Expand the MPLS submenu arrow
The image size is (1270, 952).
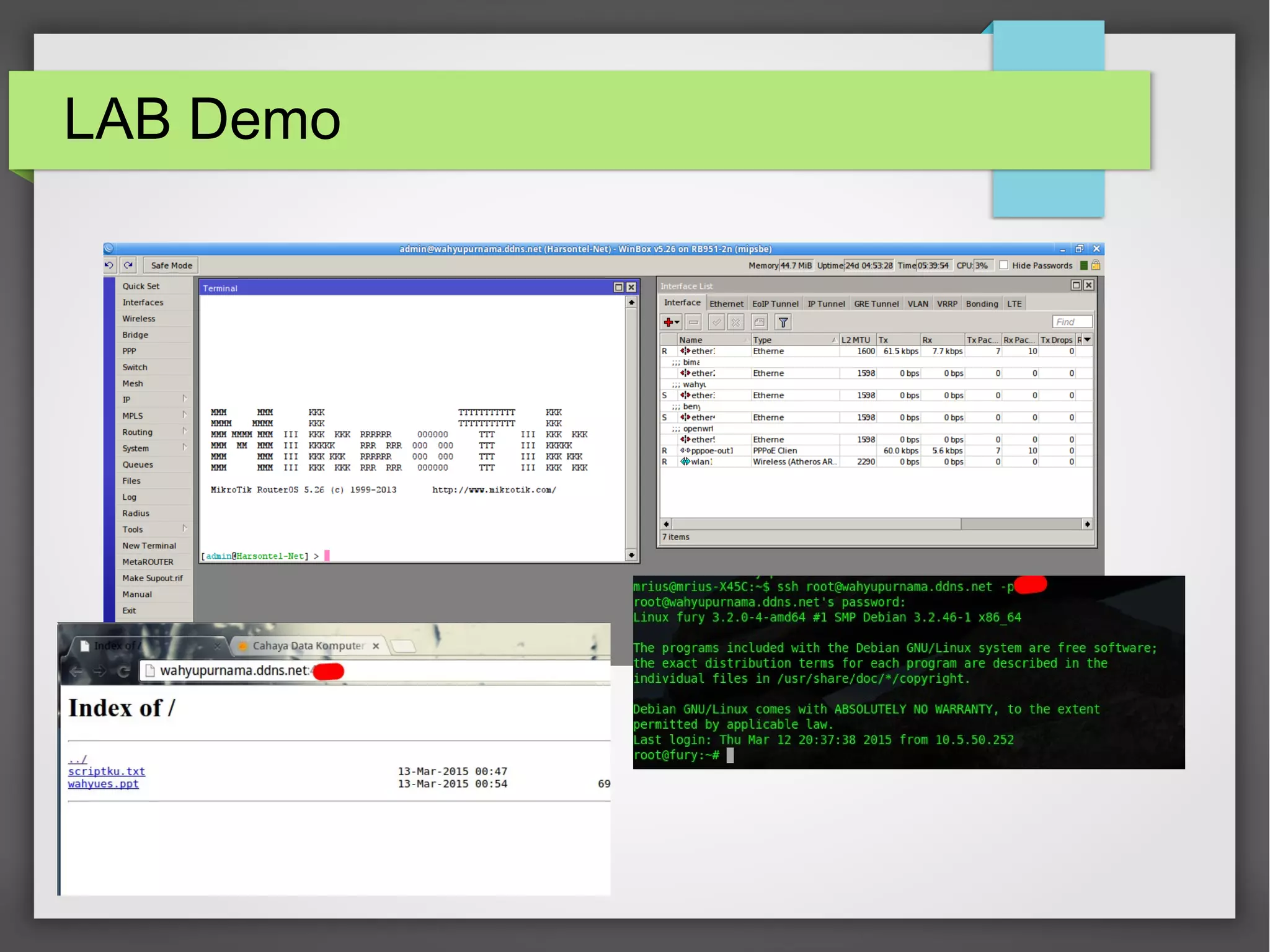[x=185, y=415]
